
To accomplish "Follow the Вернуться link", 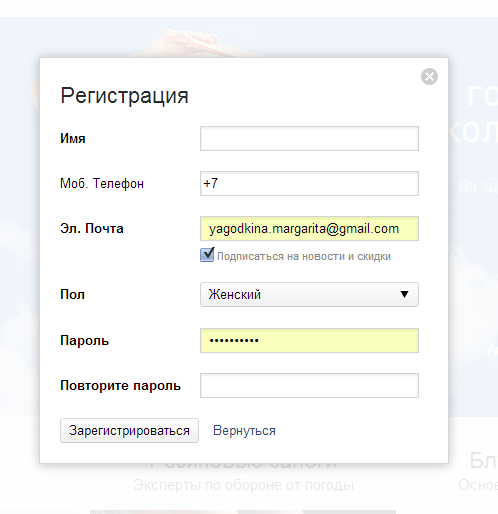I will (x=244, y=431).
